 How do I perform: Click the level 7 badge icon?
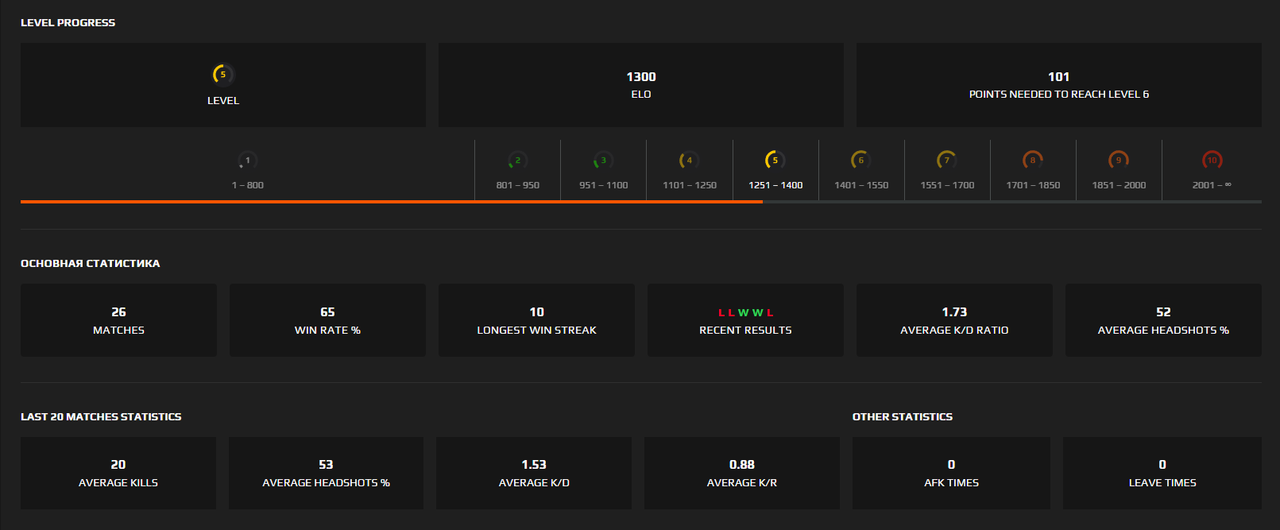click(947, 160)
